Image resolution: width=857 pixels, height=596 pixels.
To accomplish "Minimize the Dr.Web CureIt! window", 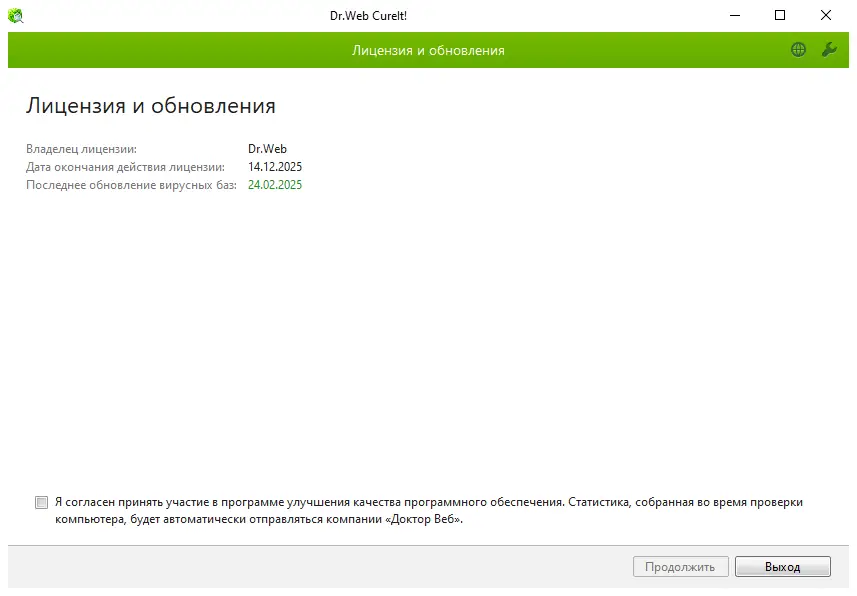I will click(x=735, y=15).
